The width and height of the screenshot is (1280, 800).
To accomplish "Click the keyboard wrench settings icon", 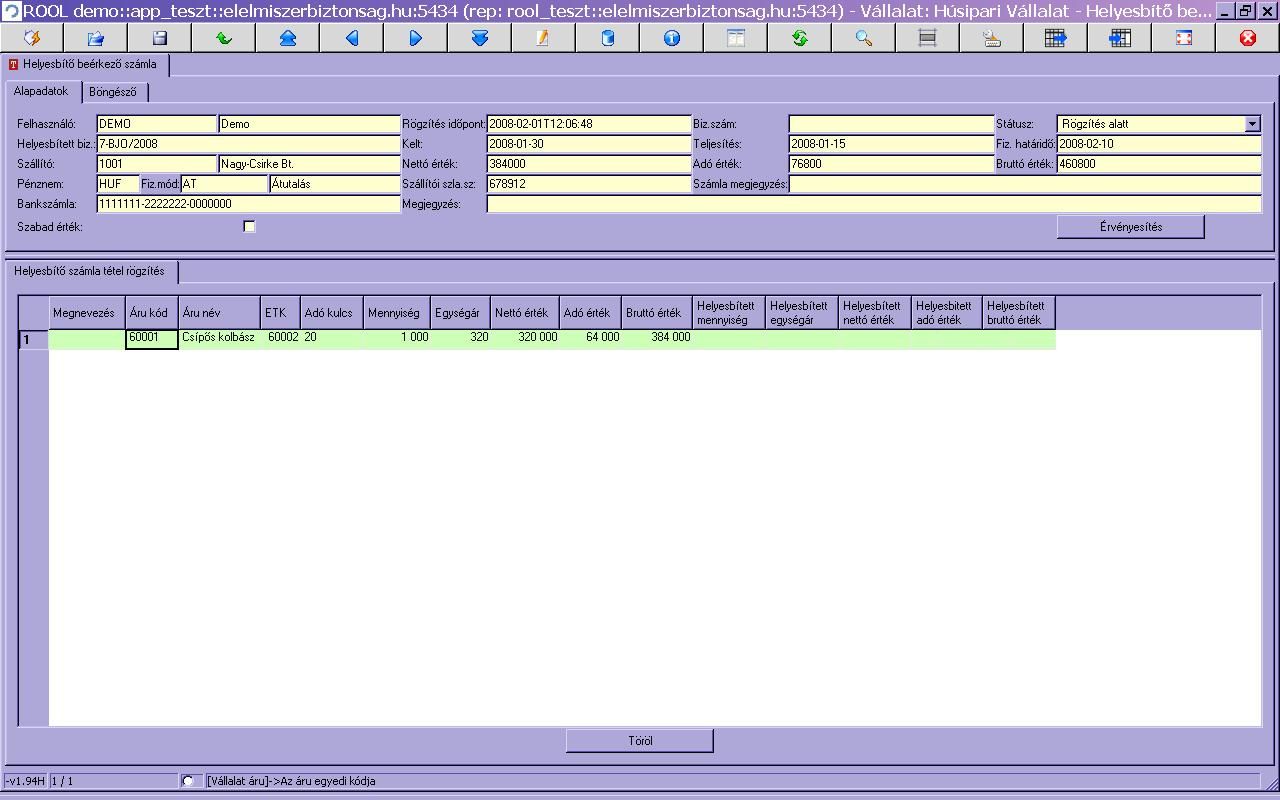I will pos(992,38).
